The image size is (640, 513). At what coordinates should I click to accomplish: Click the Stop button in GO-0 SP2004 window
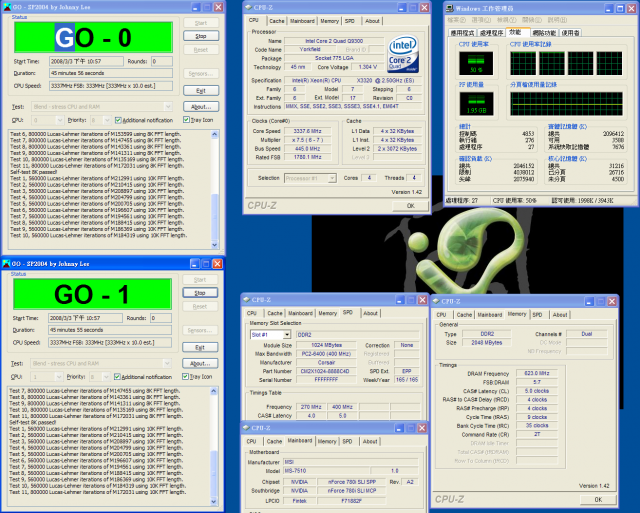coord(201,36)
